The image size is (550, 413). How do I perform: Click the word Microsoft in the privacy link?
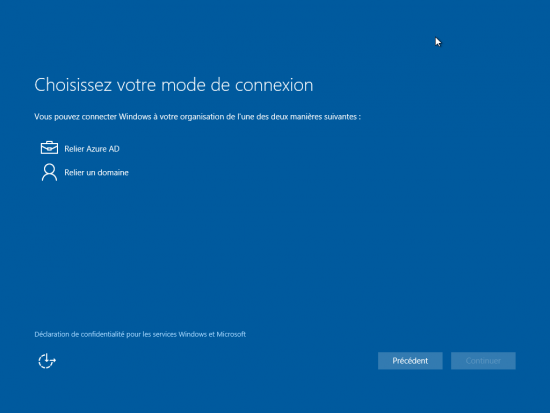(x=231, y=334)
